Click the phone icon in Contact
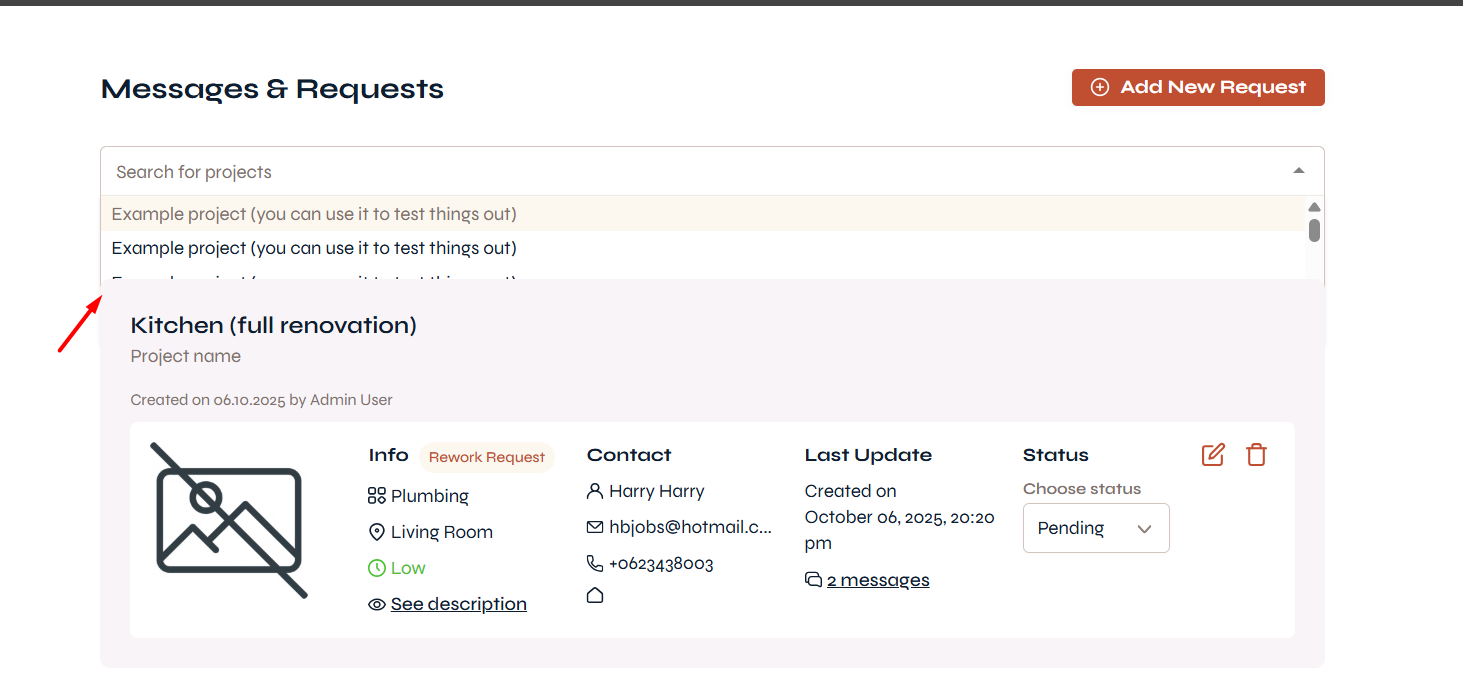Image resolution: width=1463 pixels, height=694 pixels. (595, 564)
